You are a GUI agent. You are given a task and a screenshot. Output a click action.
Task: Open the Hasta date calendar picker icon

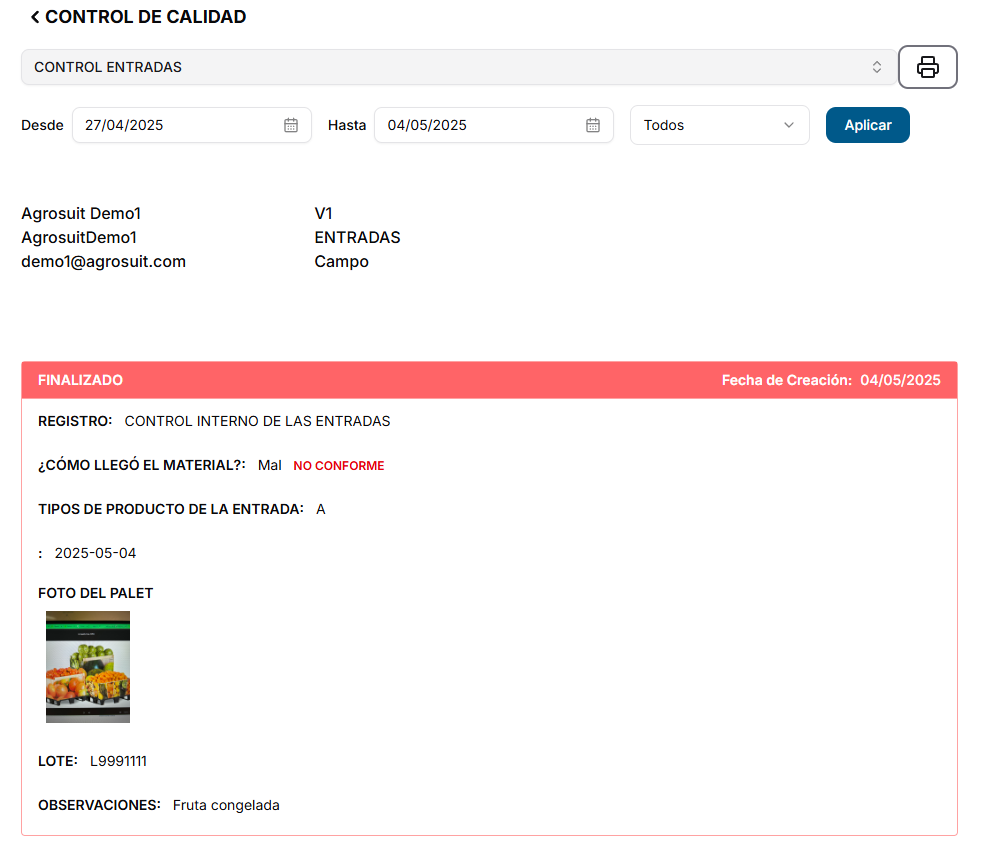(592, 125)
